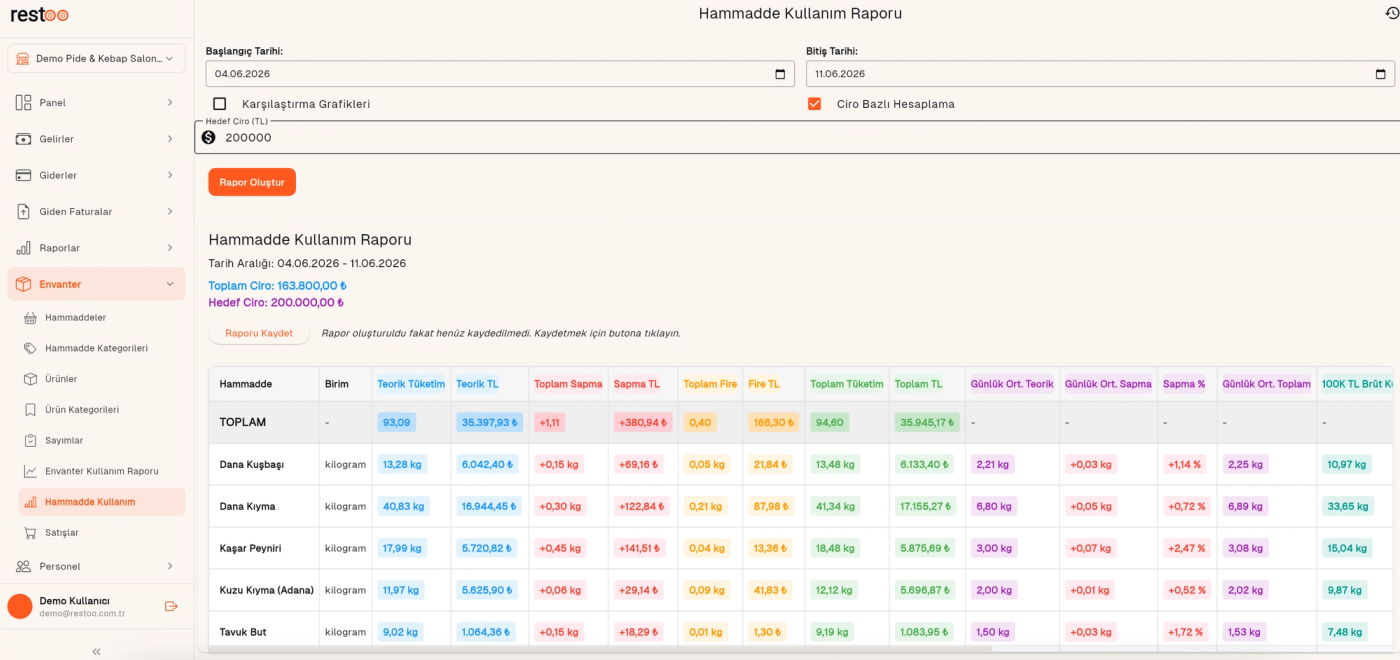The height and width of the screenshot is (660, 1400).
Task: Expand the Gelirler menu chevron
Action: tap(170, 139)
